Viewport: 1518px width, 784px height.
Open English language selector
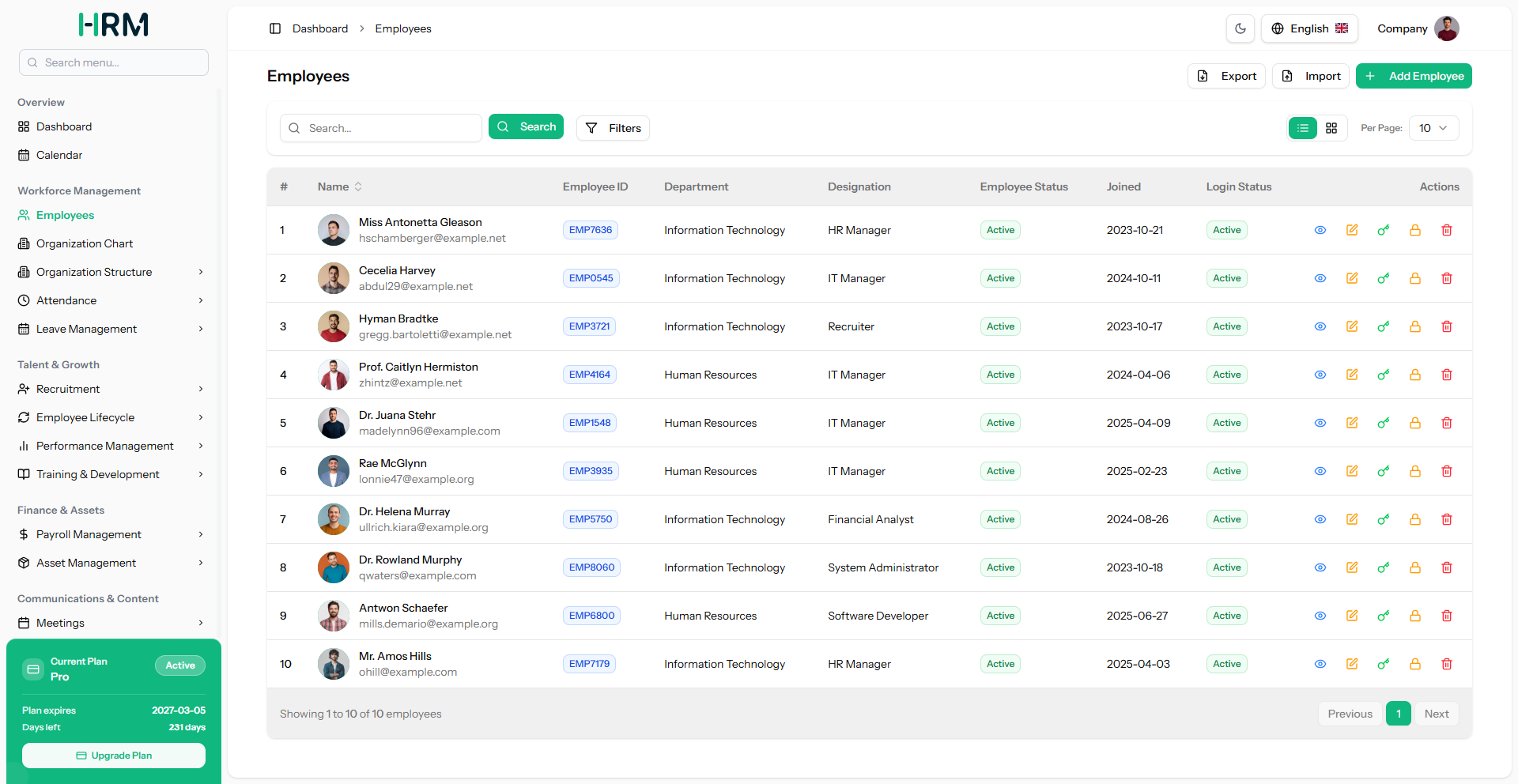[1309, 28]
